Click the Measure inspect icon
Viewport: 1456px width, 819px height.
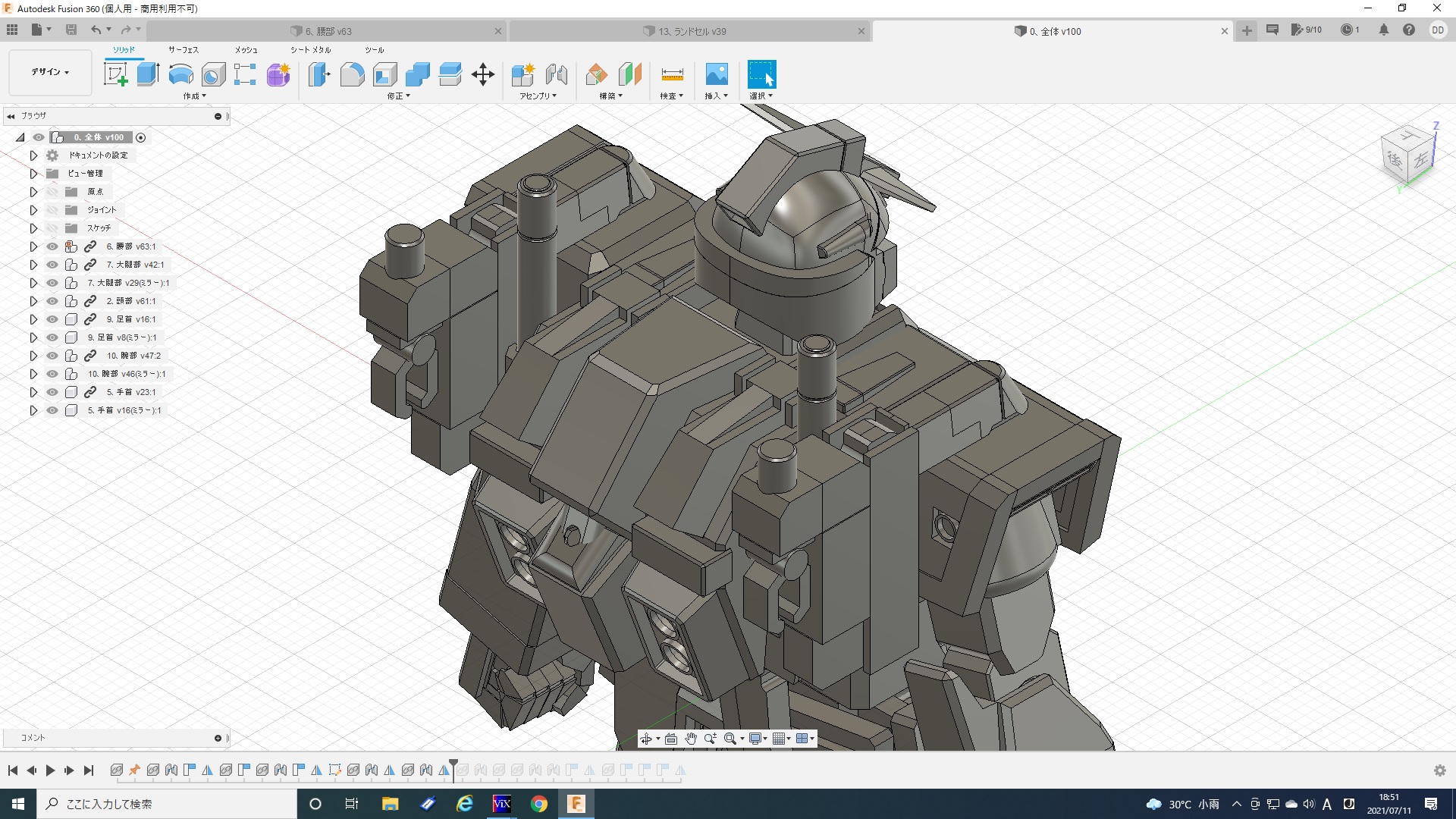(x=672, y=74)
